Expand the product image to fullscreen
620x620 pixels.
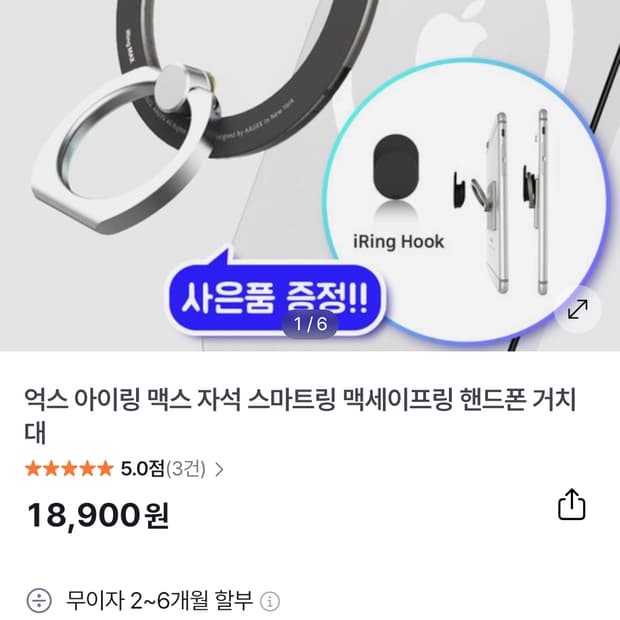(578, 309)
